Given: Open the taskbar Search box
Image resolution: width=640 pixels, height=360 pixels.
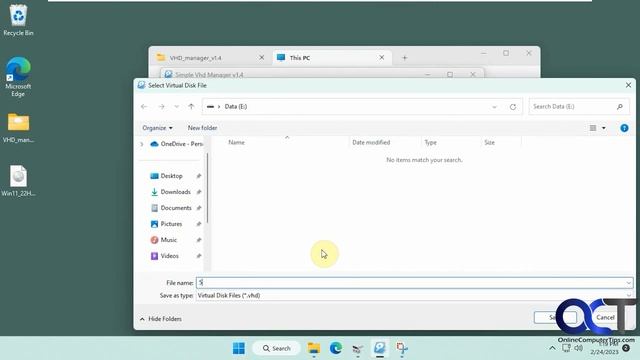Looking at the screenshot, I should [277, 348].
